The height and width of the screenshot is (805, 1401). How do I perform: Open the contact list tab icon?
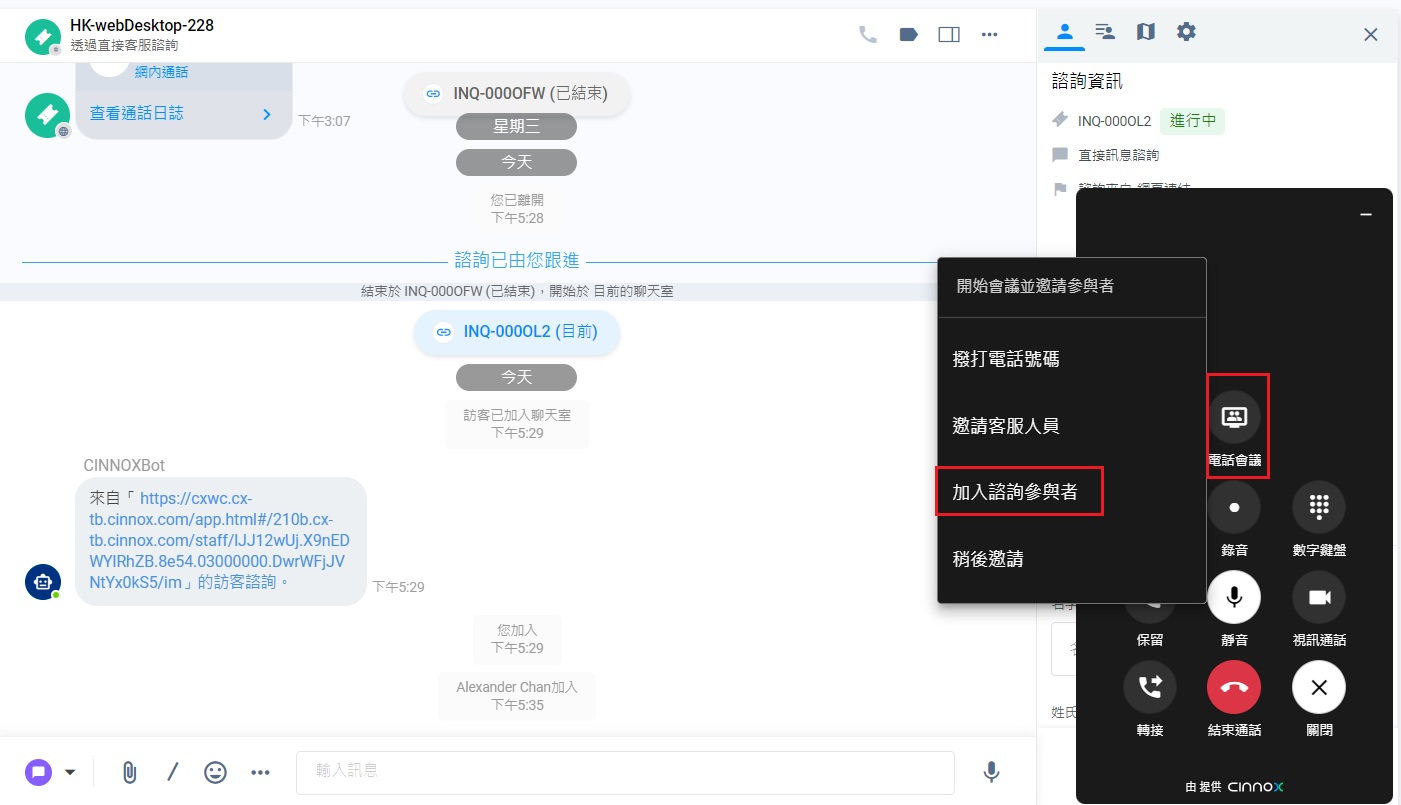pos(1105,32)
